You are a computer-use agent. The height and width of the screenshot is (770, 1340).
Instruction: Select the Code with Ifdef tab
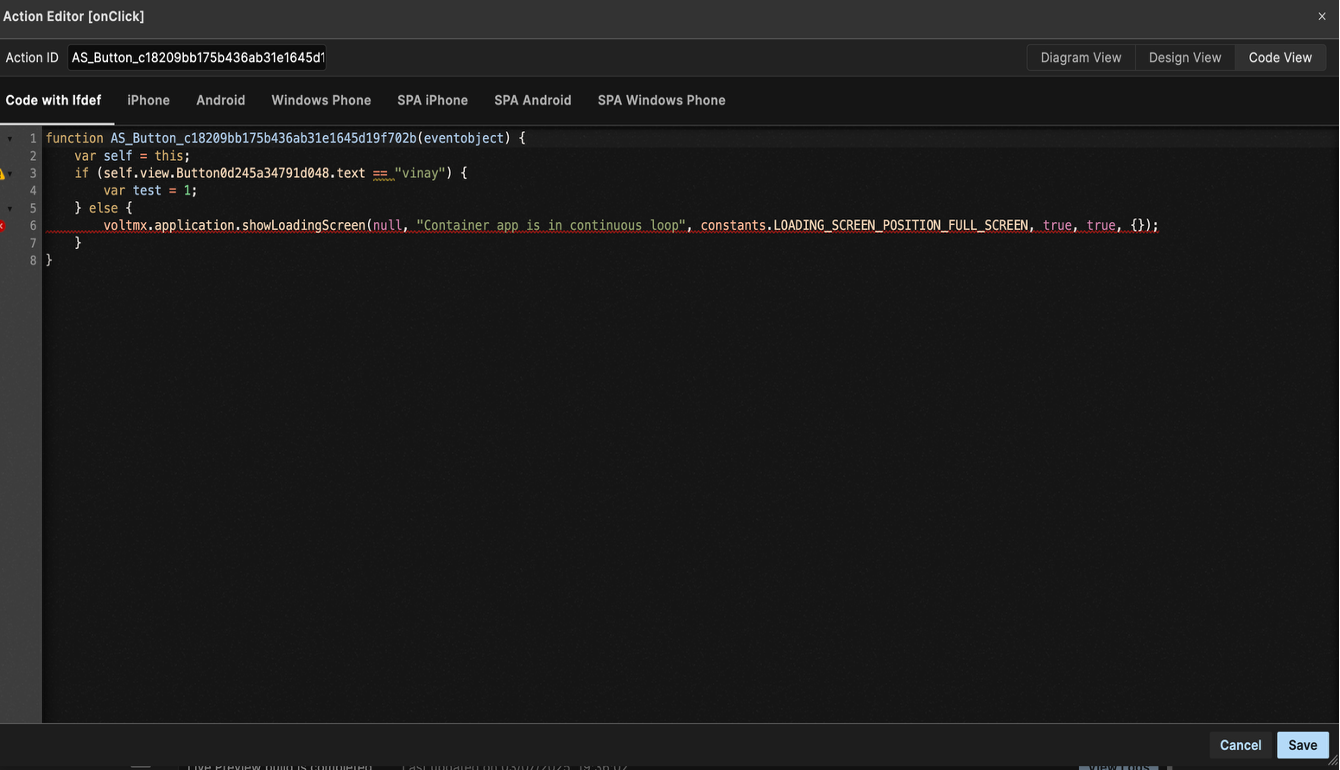click(53, 101)
